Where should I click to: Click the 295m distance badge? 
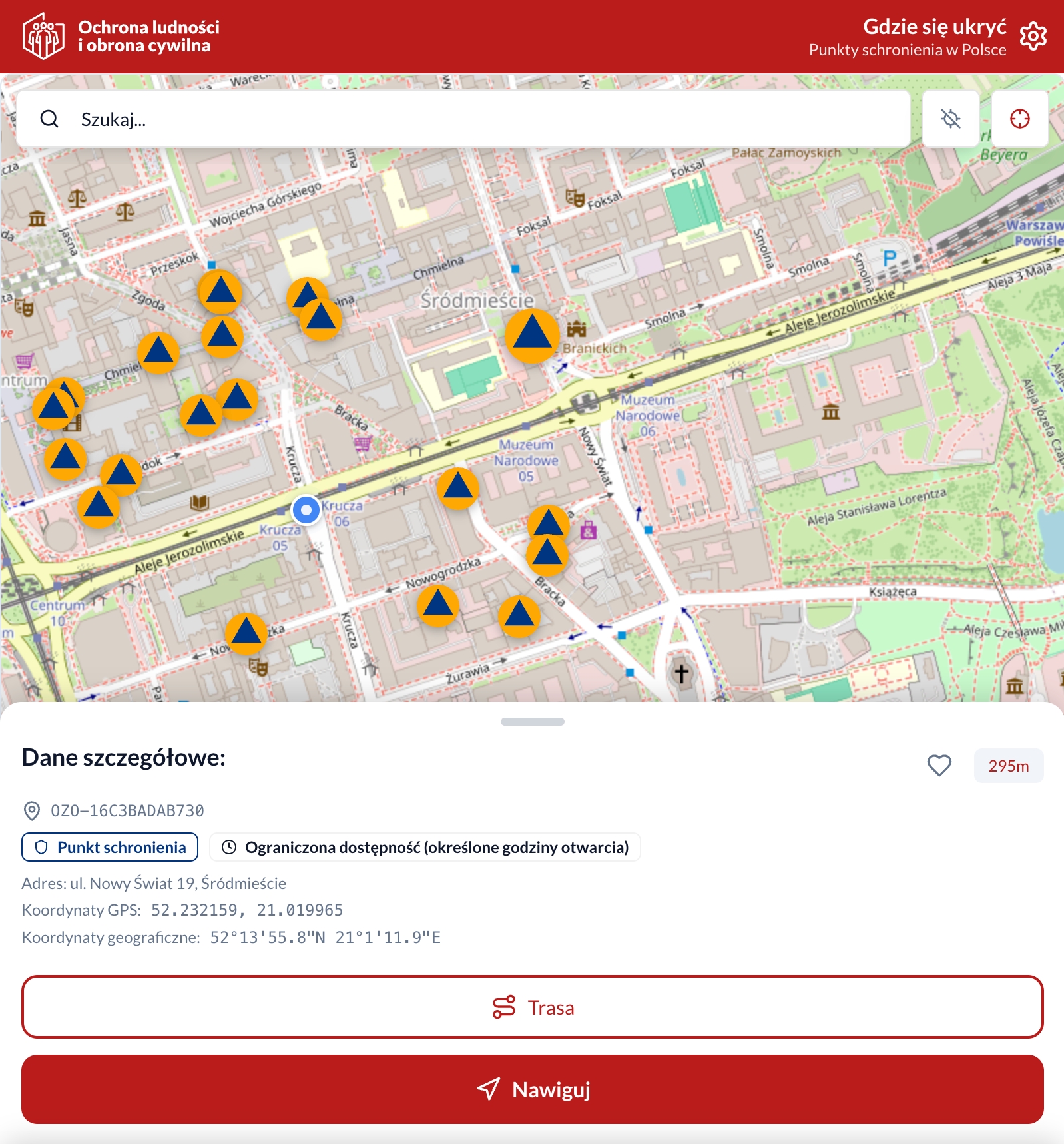click(x=1008, y=766)
